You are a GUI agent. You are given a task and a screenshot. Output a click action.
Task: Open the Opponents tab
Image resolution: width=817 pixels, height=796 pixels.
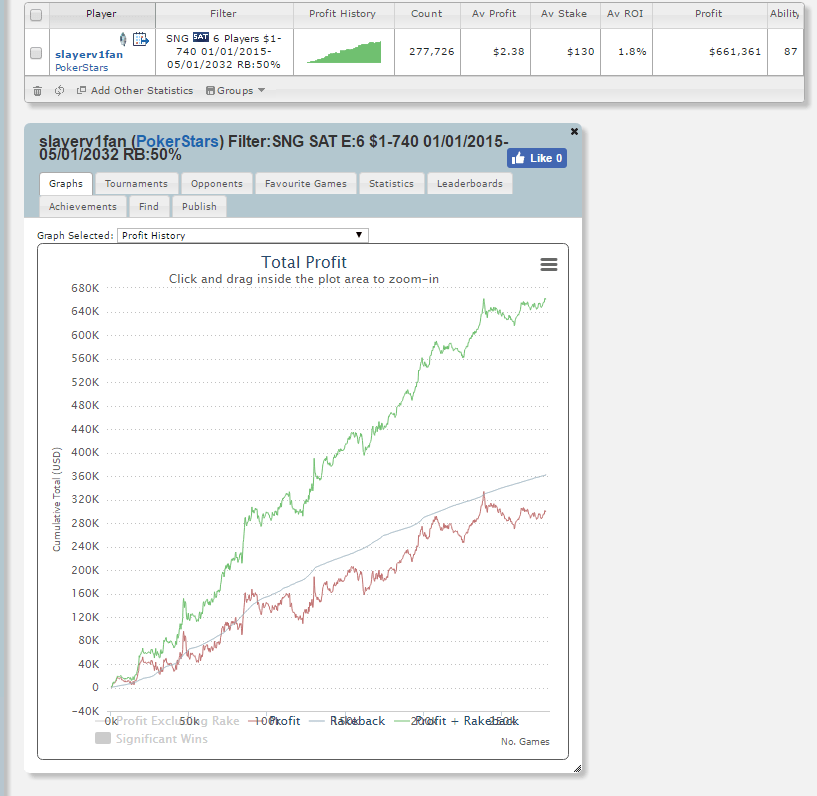point(217,183)
